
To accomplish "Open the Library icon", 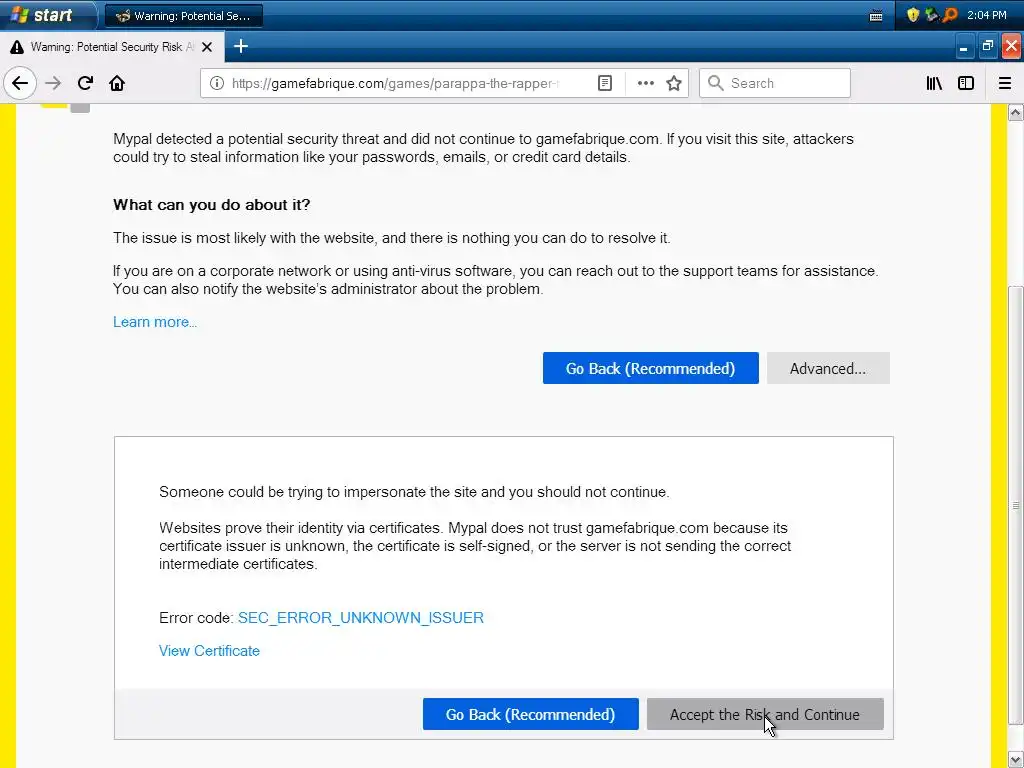I will click(x=934, y=84).
